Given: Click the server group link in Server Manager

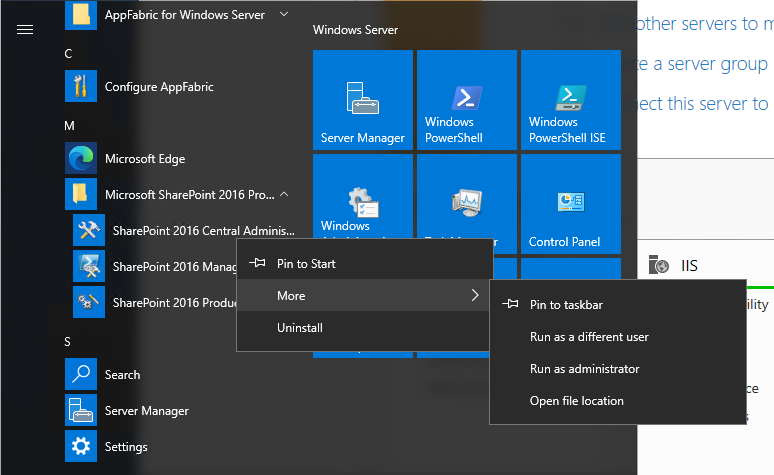Looking at the screenshot, I should click(x=703, y=64).
